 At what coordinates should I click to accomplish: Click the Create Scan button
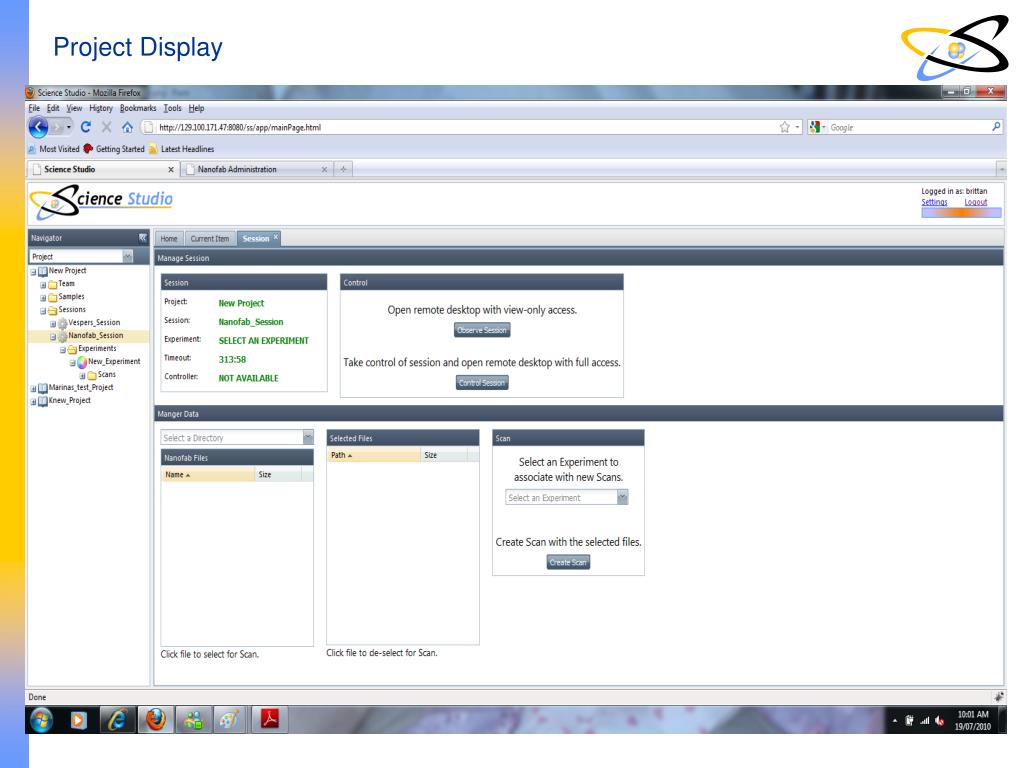[x=568, y=562]
